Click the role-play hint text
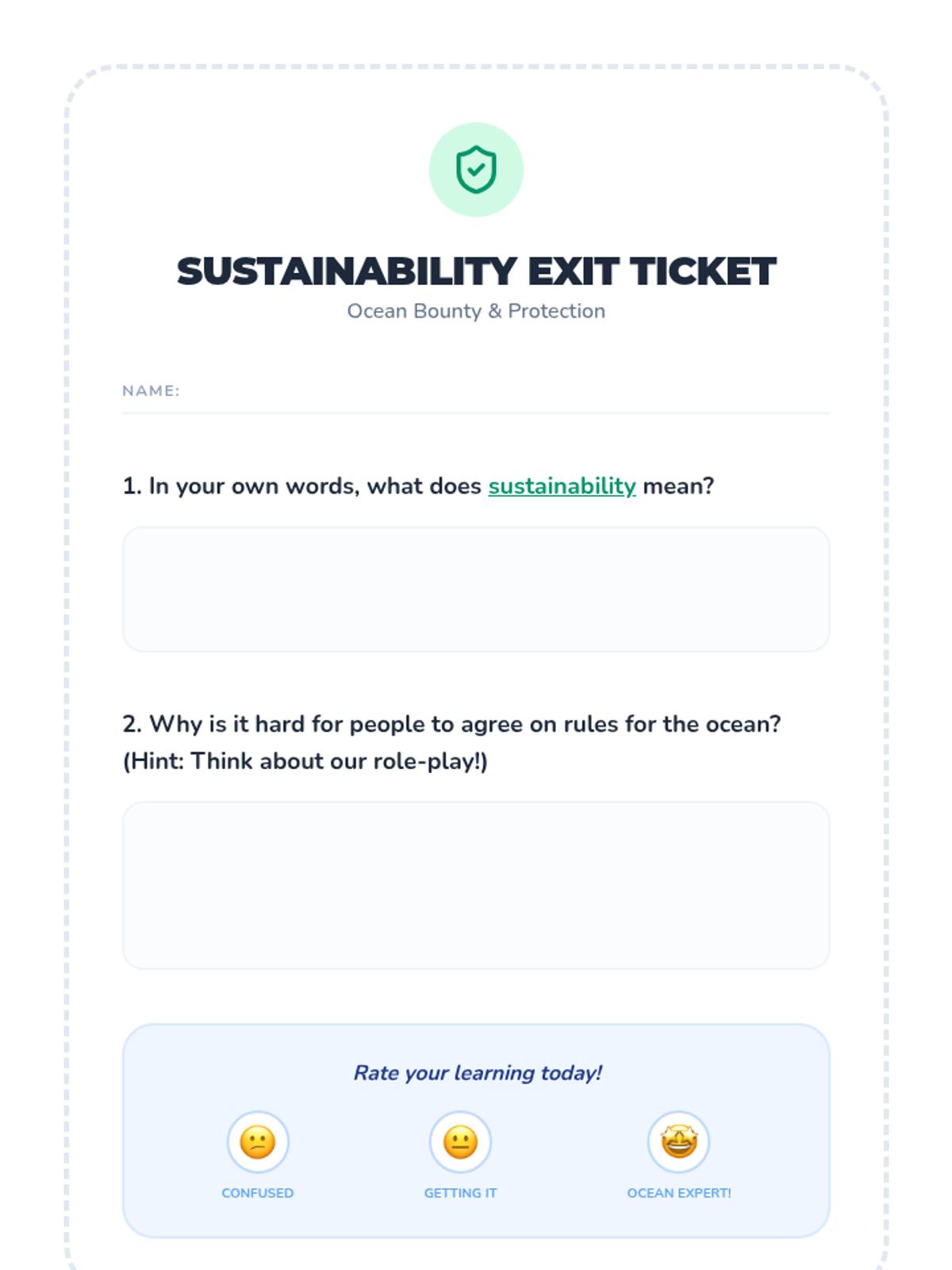This screenshot has width=952, height=1270. tap(305, 761)
